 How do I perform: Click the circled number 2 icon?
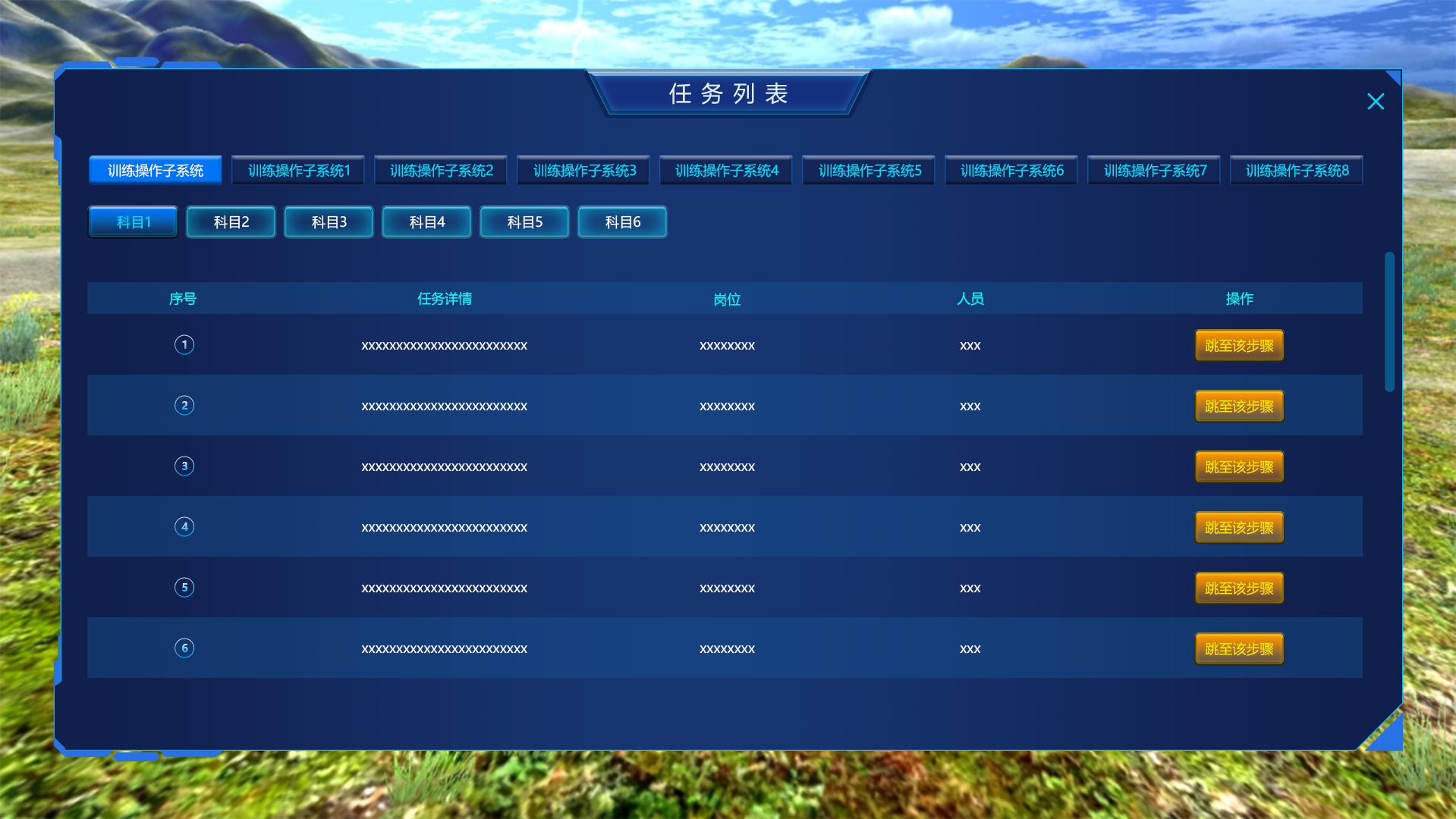point(184,406)
